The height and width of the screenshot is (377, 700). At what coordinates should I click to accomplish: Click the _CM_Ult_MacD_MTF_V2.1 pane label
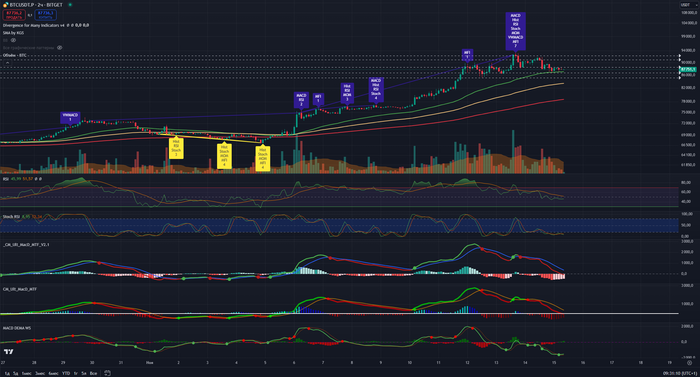coord(26,245)
